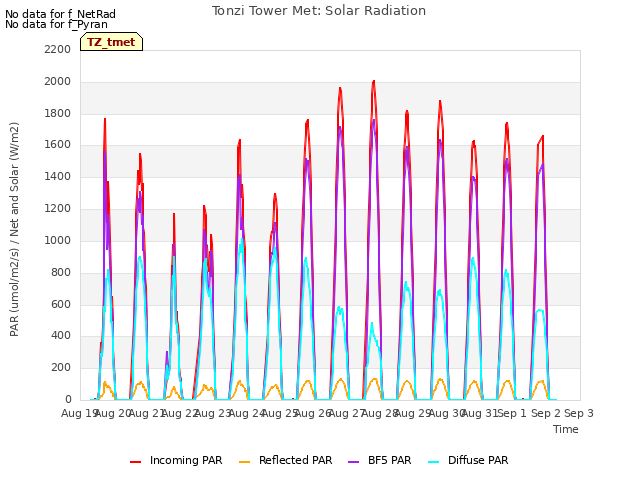Click the 'No data for f_Pyran' message
Screen dimensions: 640x480
(x=56, y=24)
